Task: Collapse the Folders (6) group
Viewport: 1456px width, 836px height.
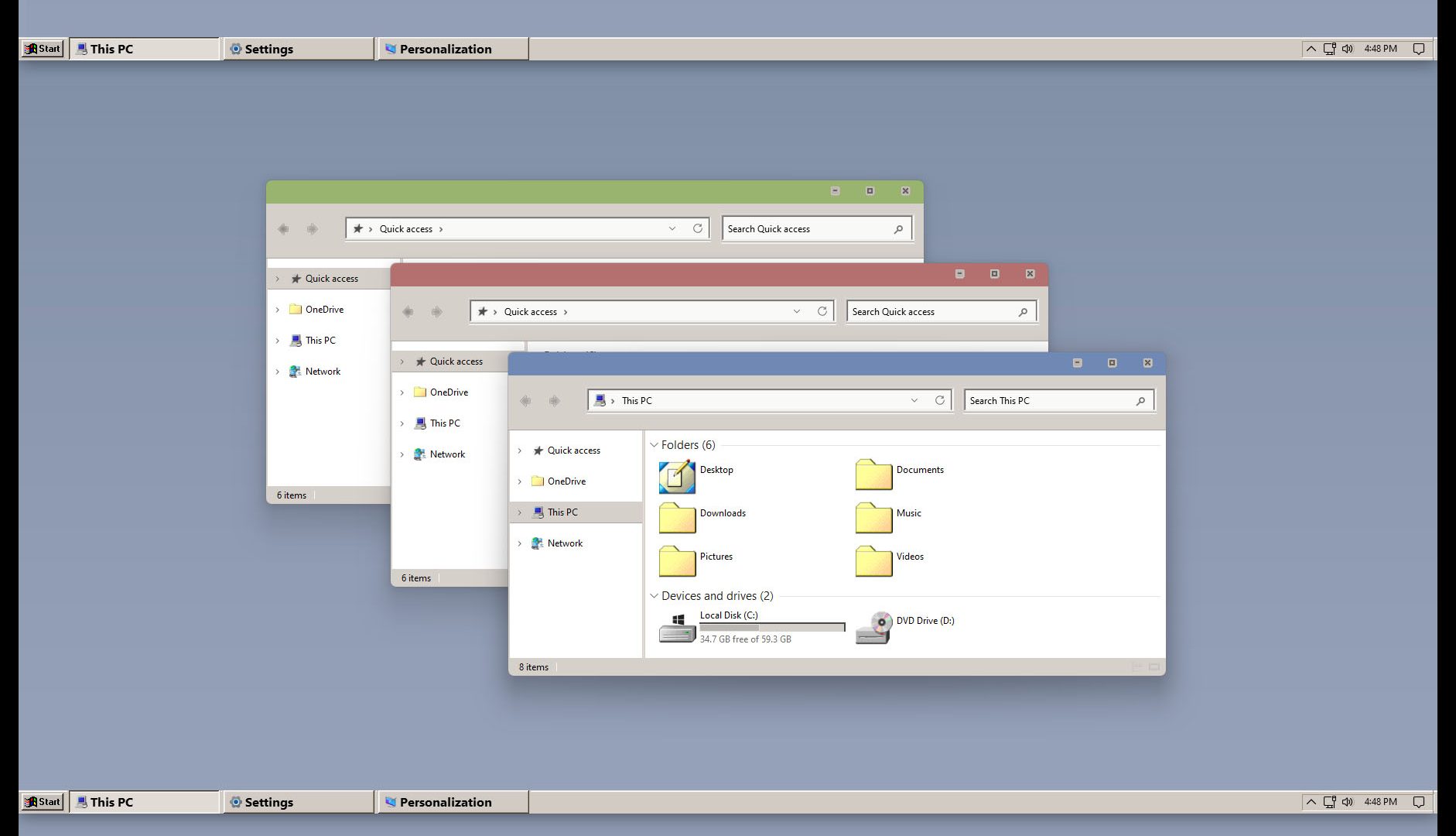Action: (x=655, y=445)
